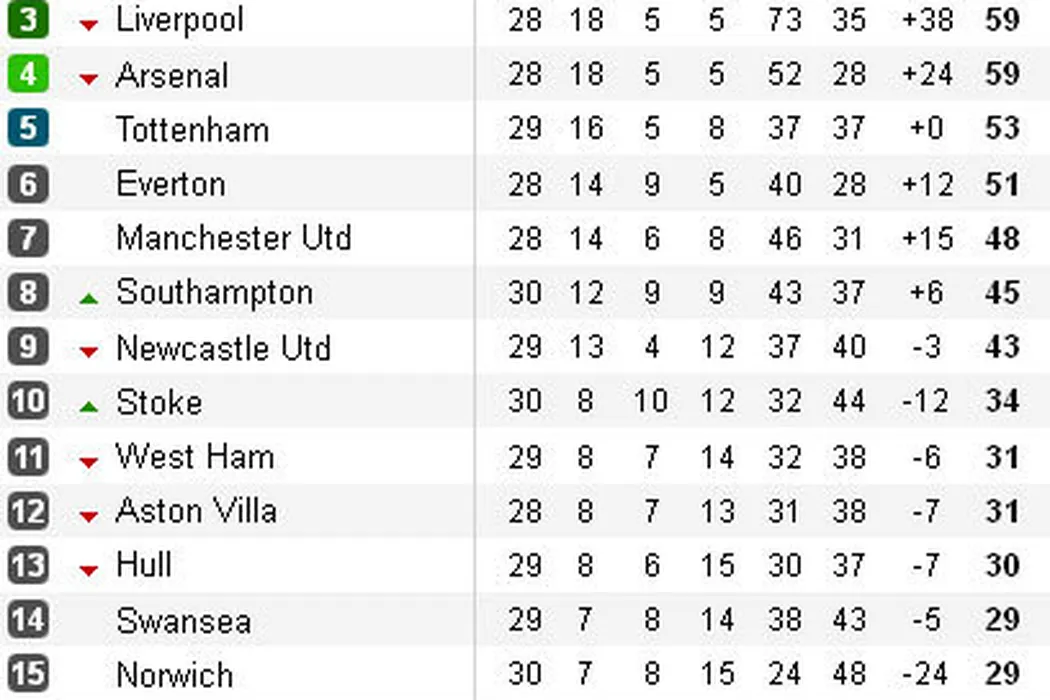Viewport: 1050px width, 700px height.
Task: Click red down arrow beside Liverpool
Action: tap(89, 25)
